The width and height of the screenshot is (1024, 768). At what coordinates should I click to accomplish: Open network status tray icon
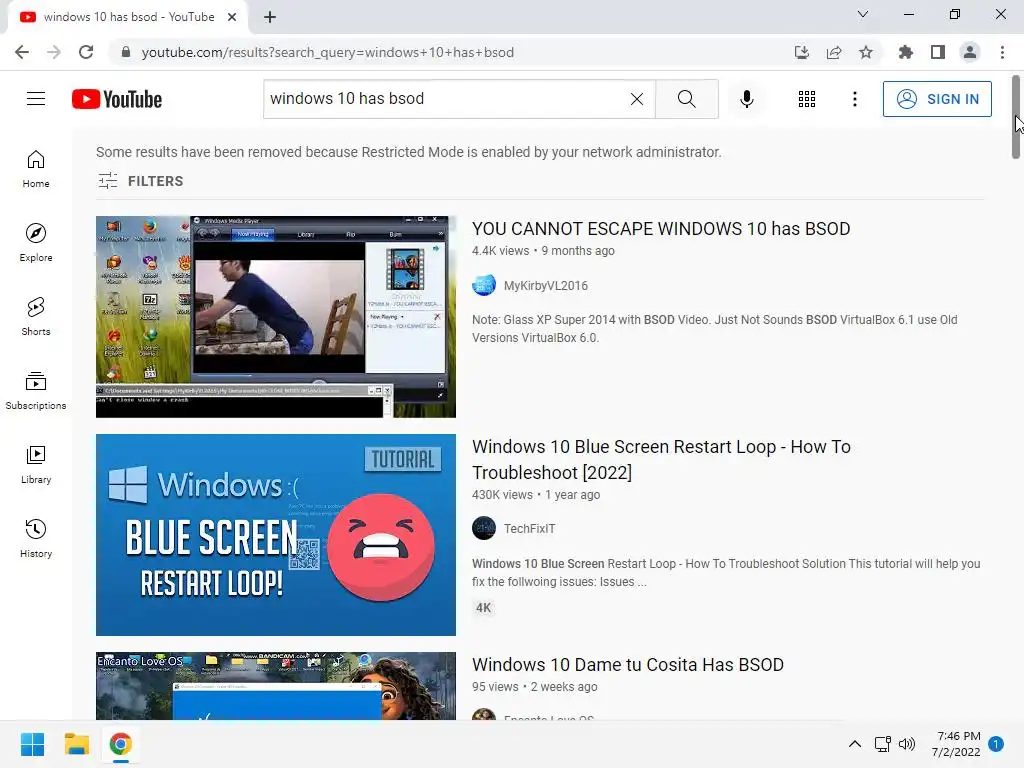[882, 744]
